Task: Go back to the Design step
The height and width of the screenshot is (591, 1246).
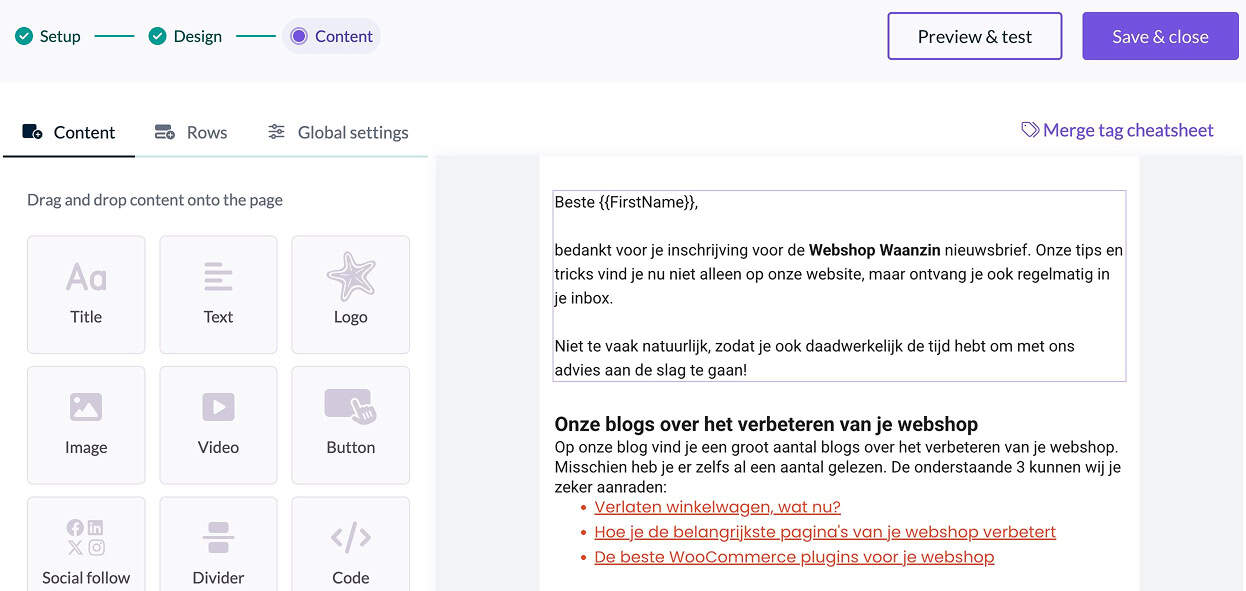Action: click(185, 35)
